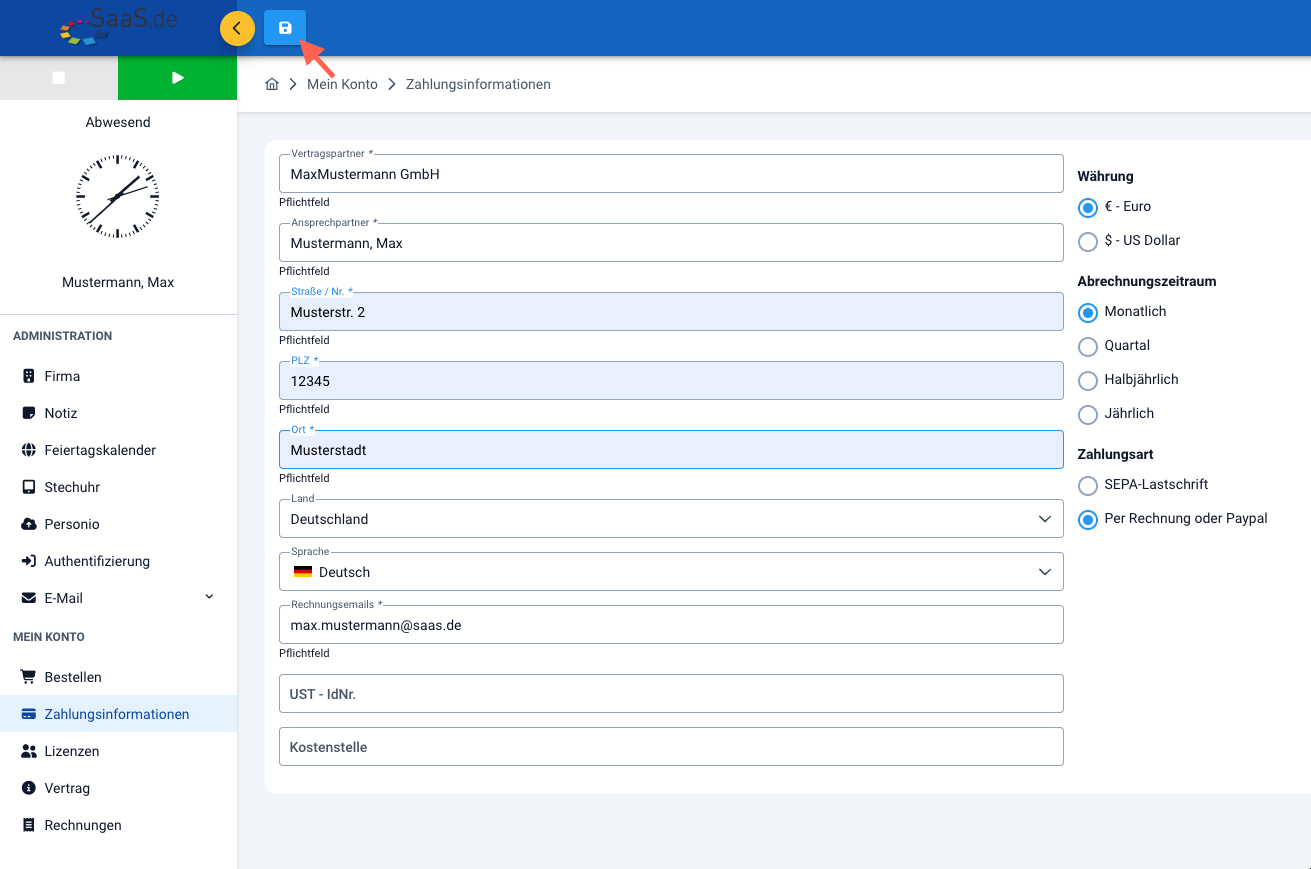Click Zahlungsinformationen breadcrumb link
The width and height of the screenshot is (1311, 869).
coord(478,84)
